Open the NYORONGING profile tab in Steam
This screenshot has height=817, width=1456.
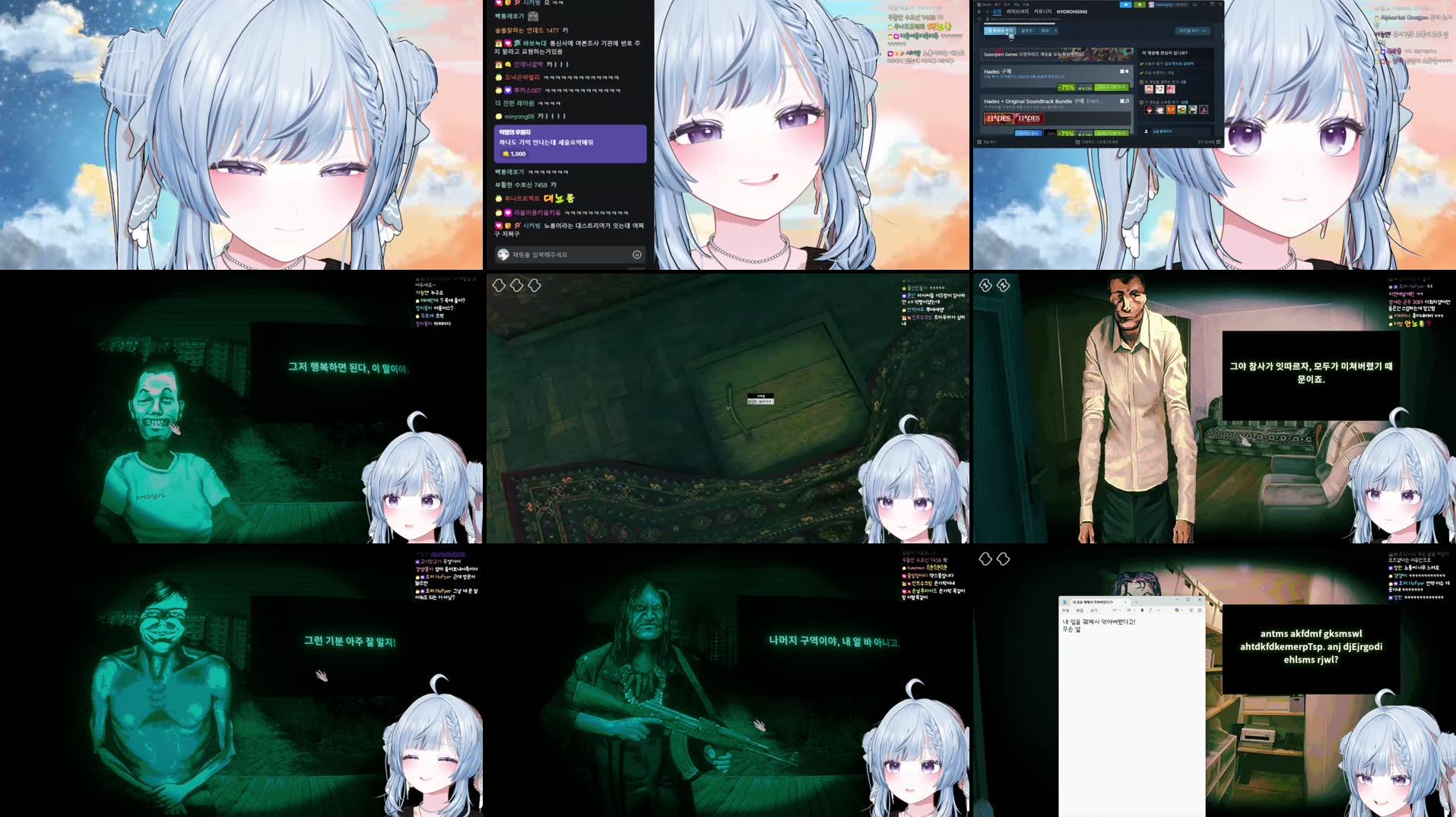[1072, 11]
